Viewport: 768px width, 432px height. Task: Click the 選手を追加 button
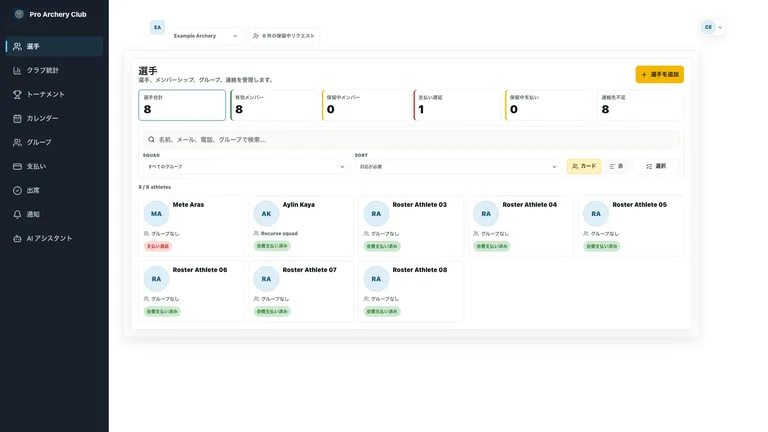(659, 74)
